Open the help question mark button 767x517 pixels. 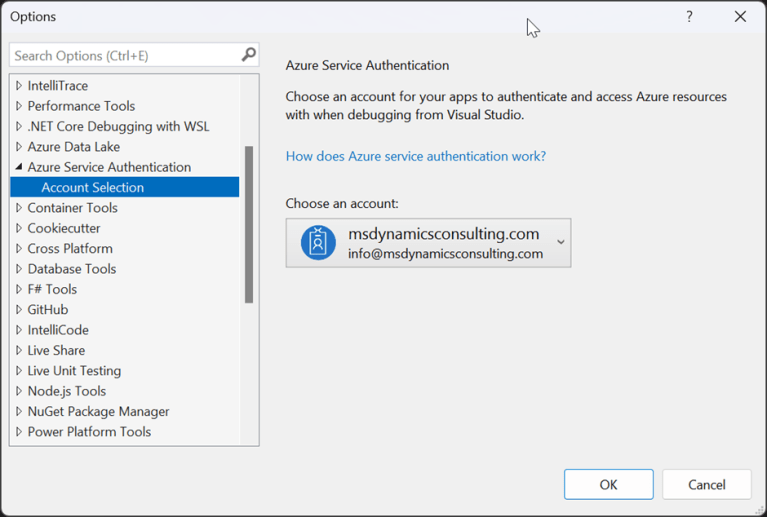(x=689, y=17)
